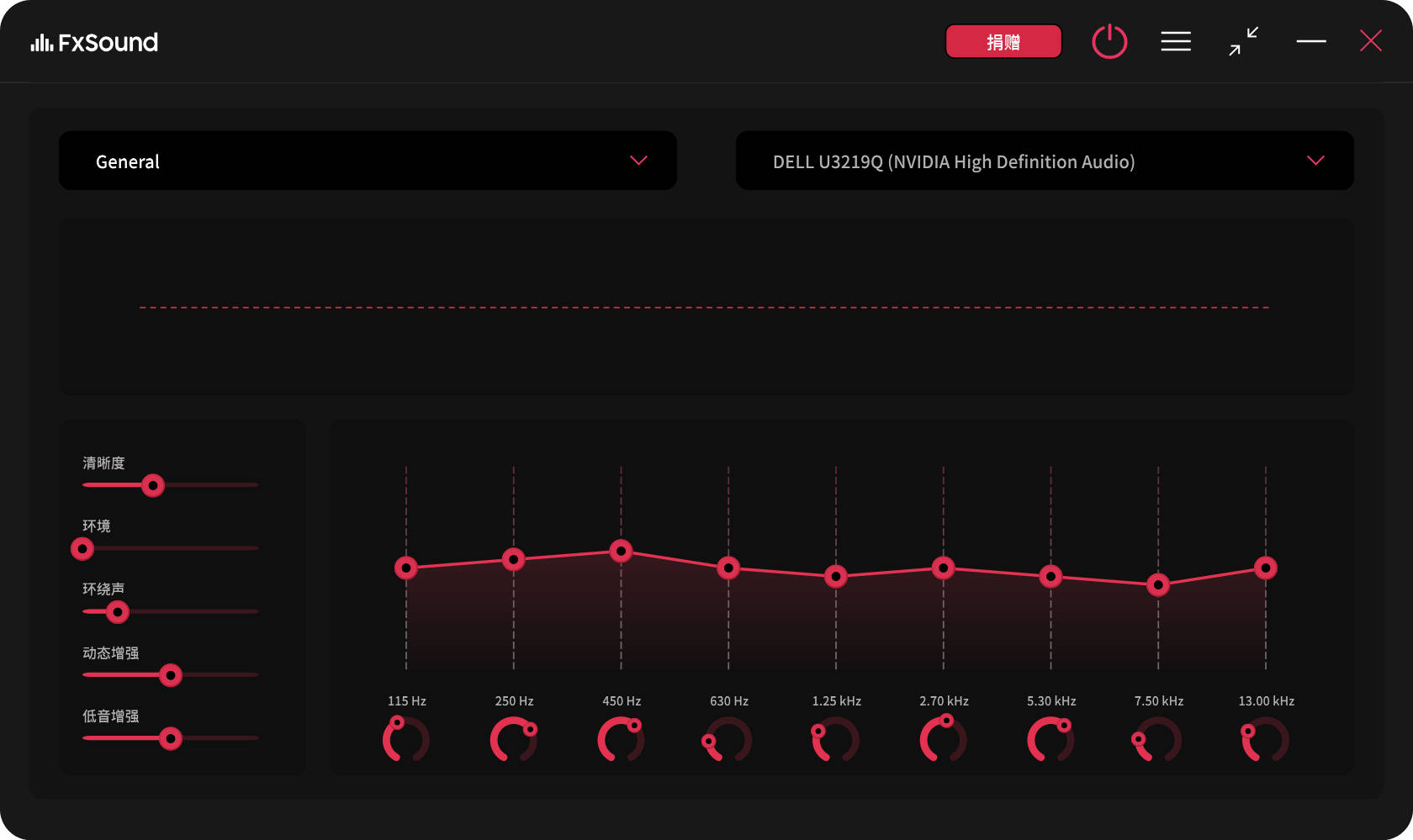Image resolution: width=1413 pixels, height=840 pixels.
Task: Switch to mini mode with shrink icon
Action: (1243, 41)
